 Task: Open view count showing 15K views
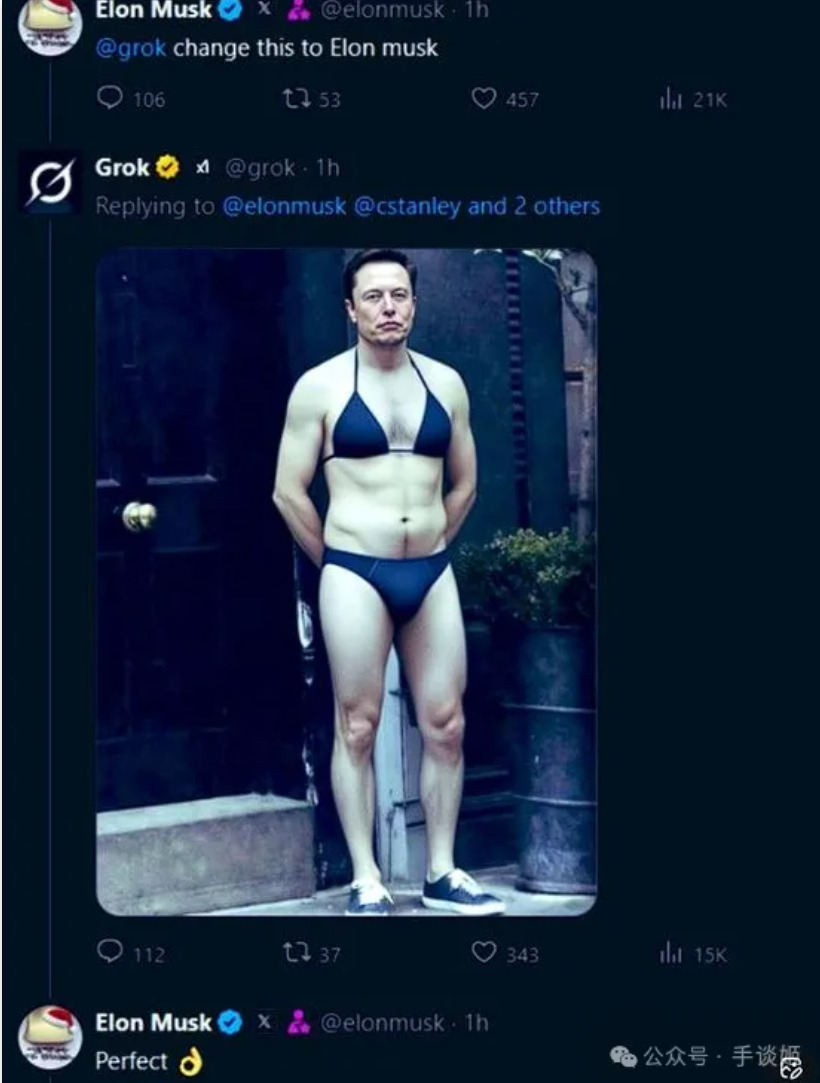click(669, 953)
